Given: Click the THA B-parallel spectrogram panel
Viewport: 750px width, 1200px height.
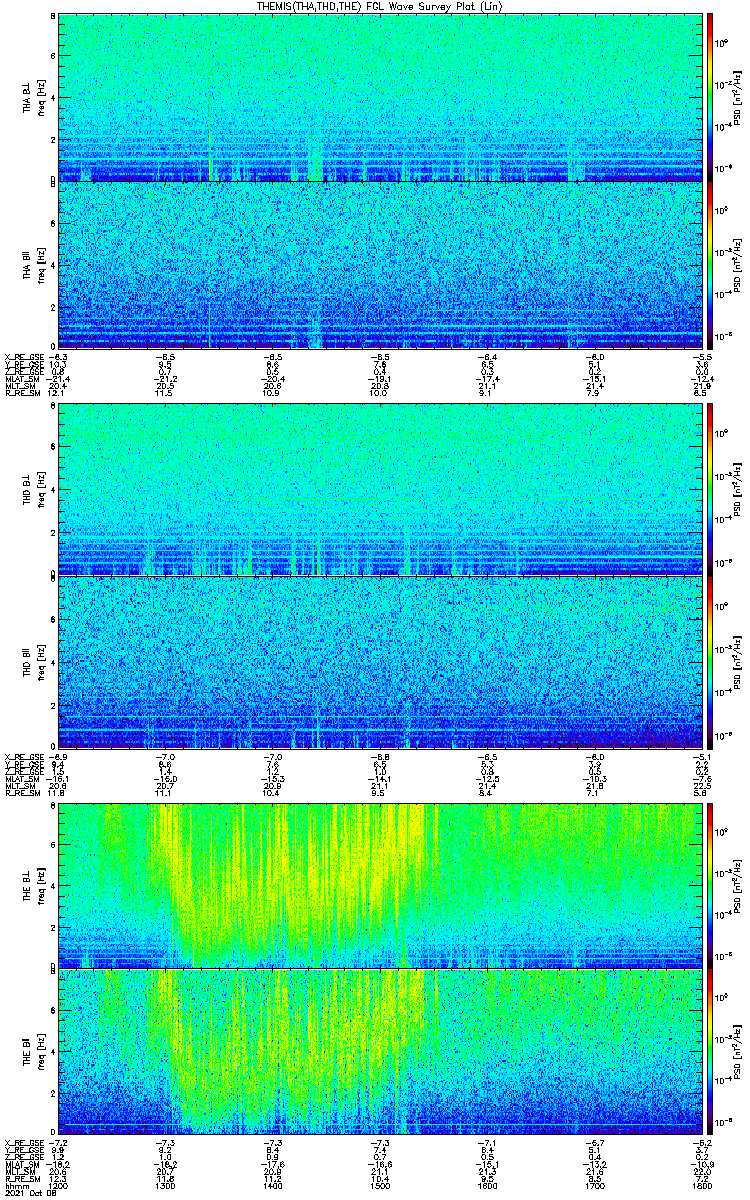Looking at the screenshot, I should coord(381,265).
